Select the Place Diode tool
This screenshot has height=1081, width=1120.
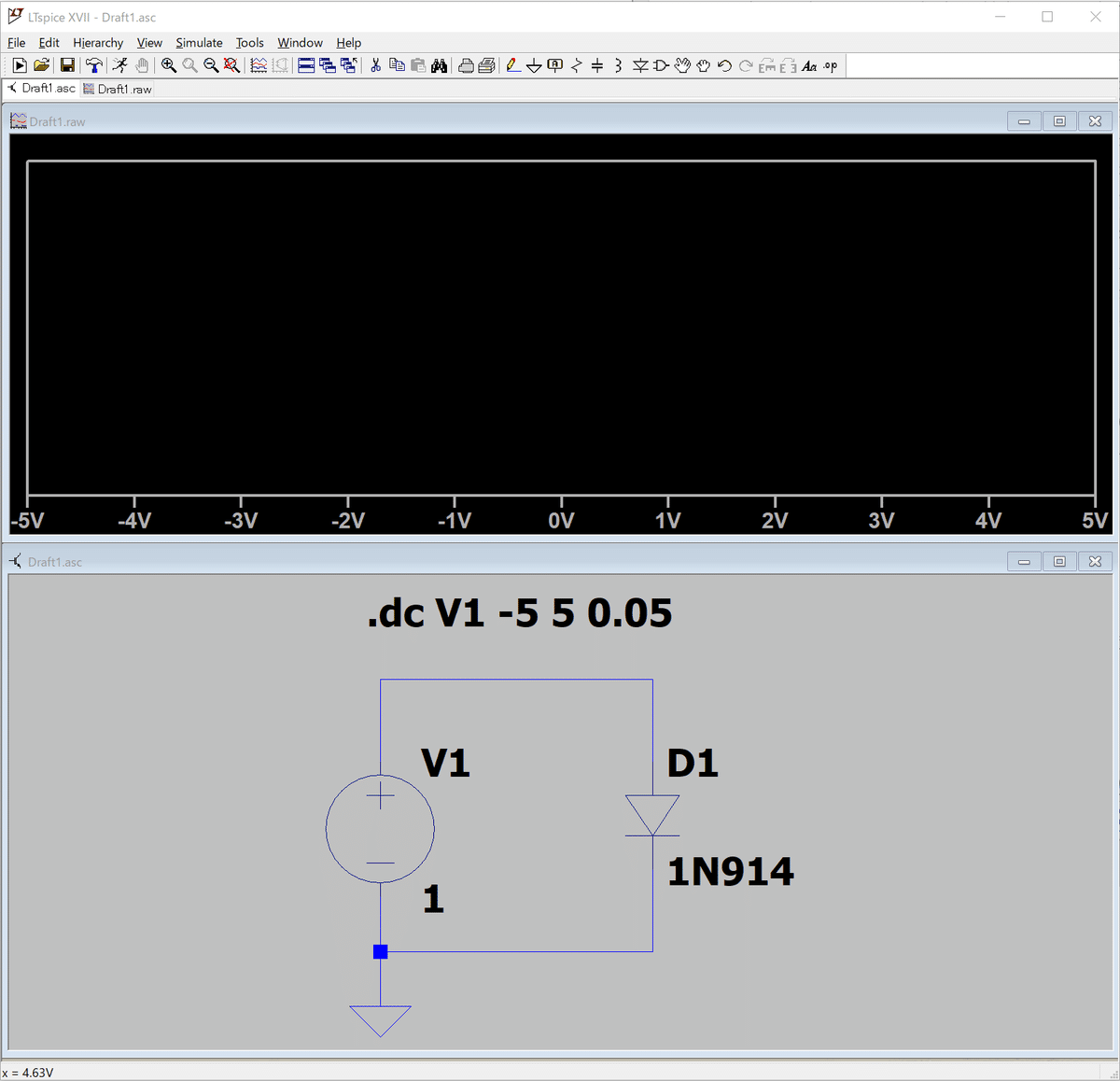(640, 65)
